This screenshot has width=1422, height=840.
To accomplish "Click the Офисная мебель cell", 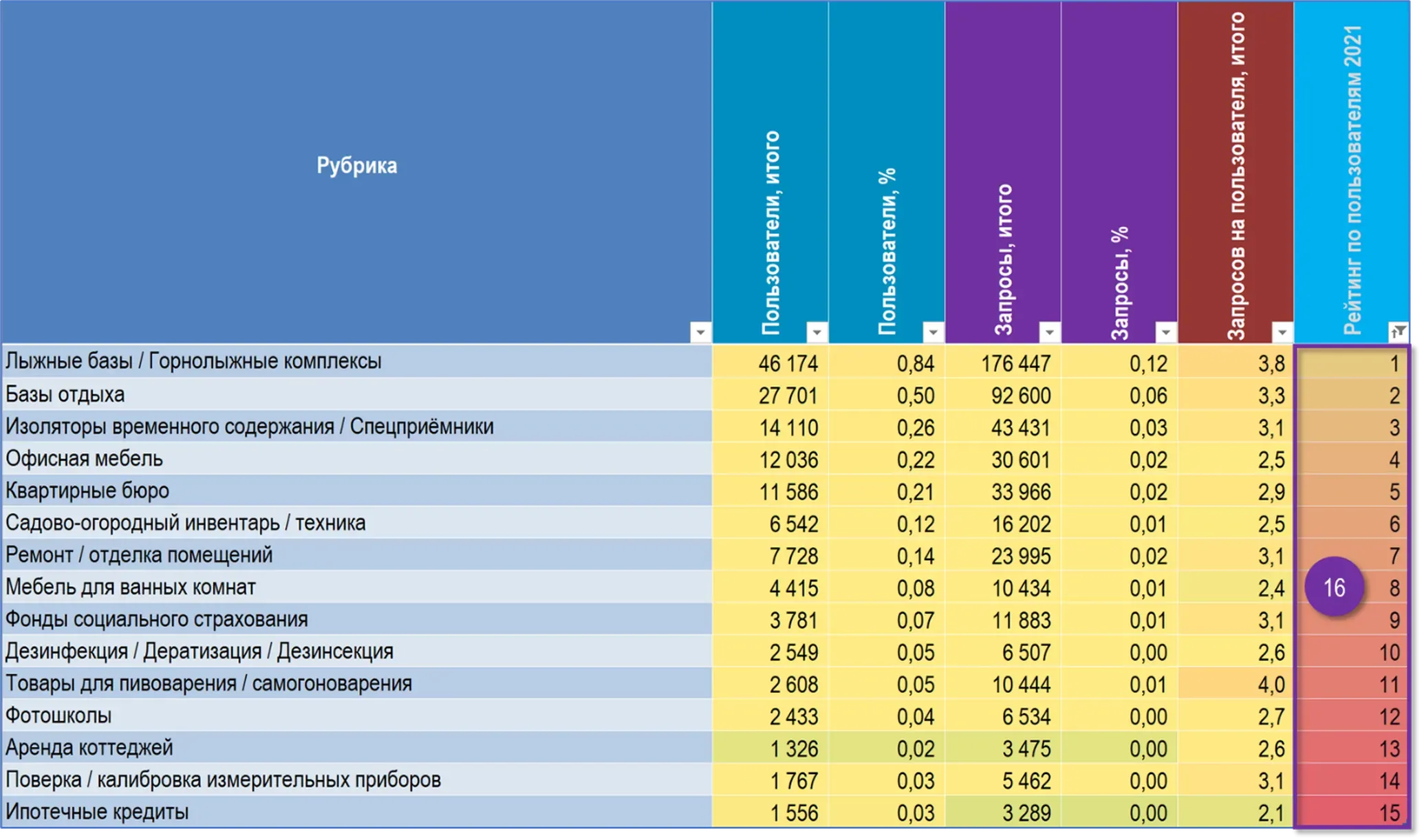I will coord(356,458).
